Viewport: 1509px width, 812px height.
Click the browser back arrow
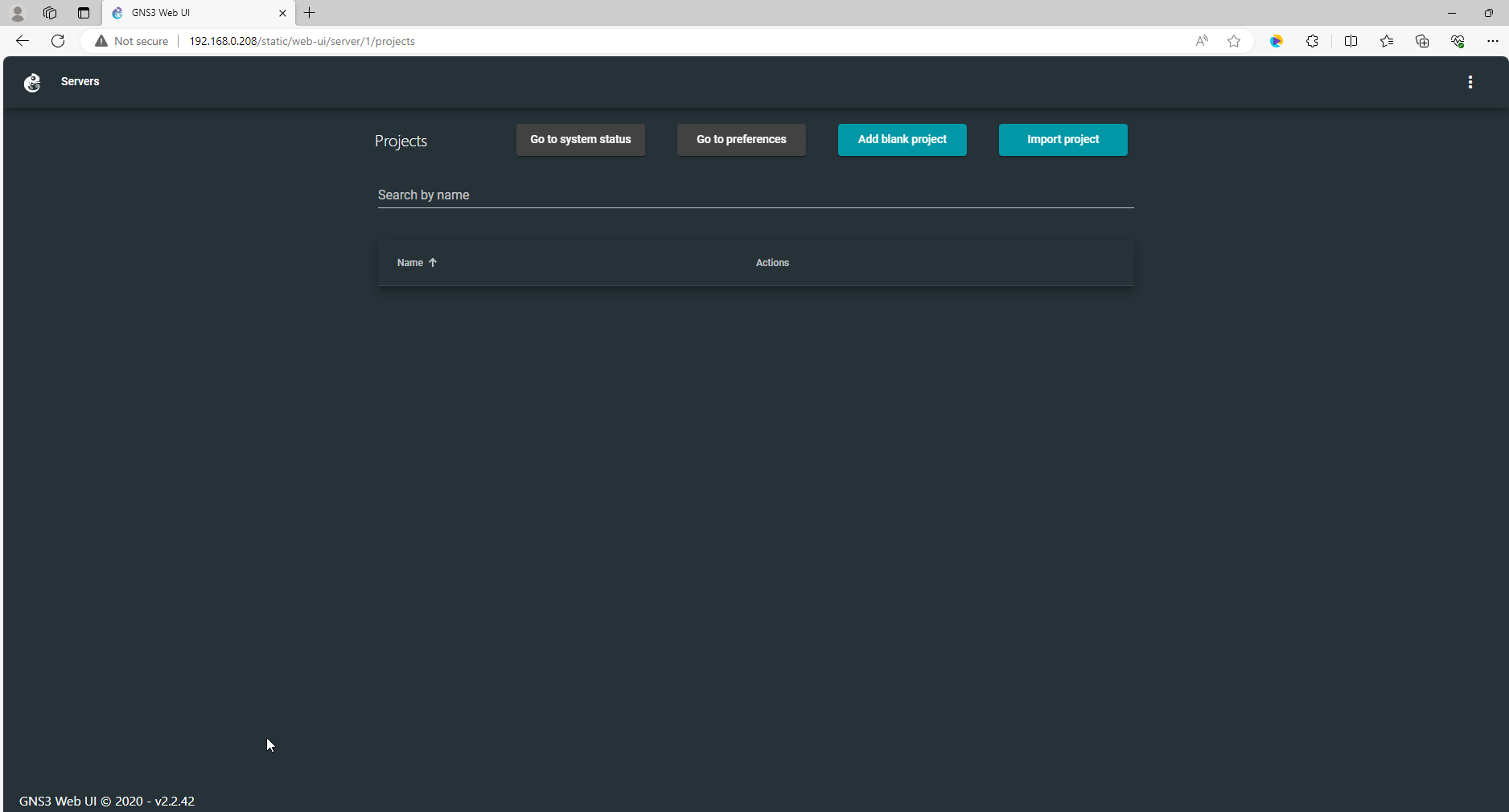click(x=23, y=41)
